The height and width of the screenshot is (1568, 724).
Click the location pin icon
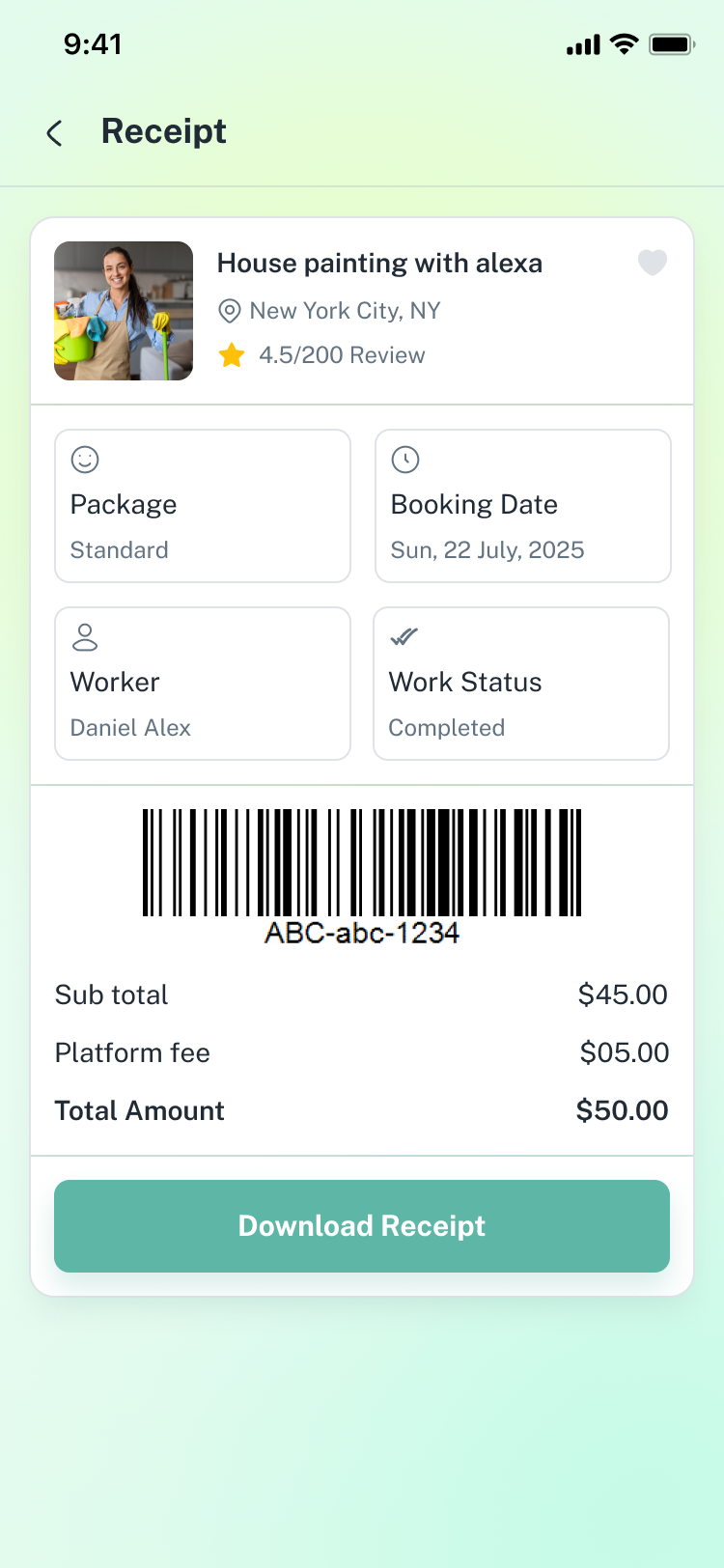(x=230, y=311)
